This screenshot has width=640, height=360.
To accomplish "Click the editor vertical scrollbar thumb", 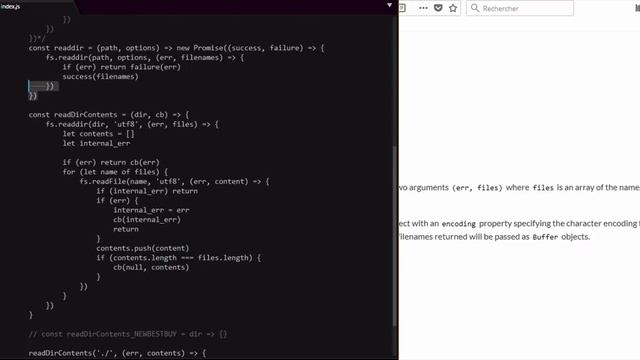I will click(394, 236).
